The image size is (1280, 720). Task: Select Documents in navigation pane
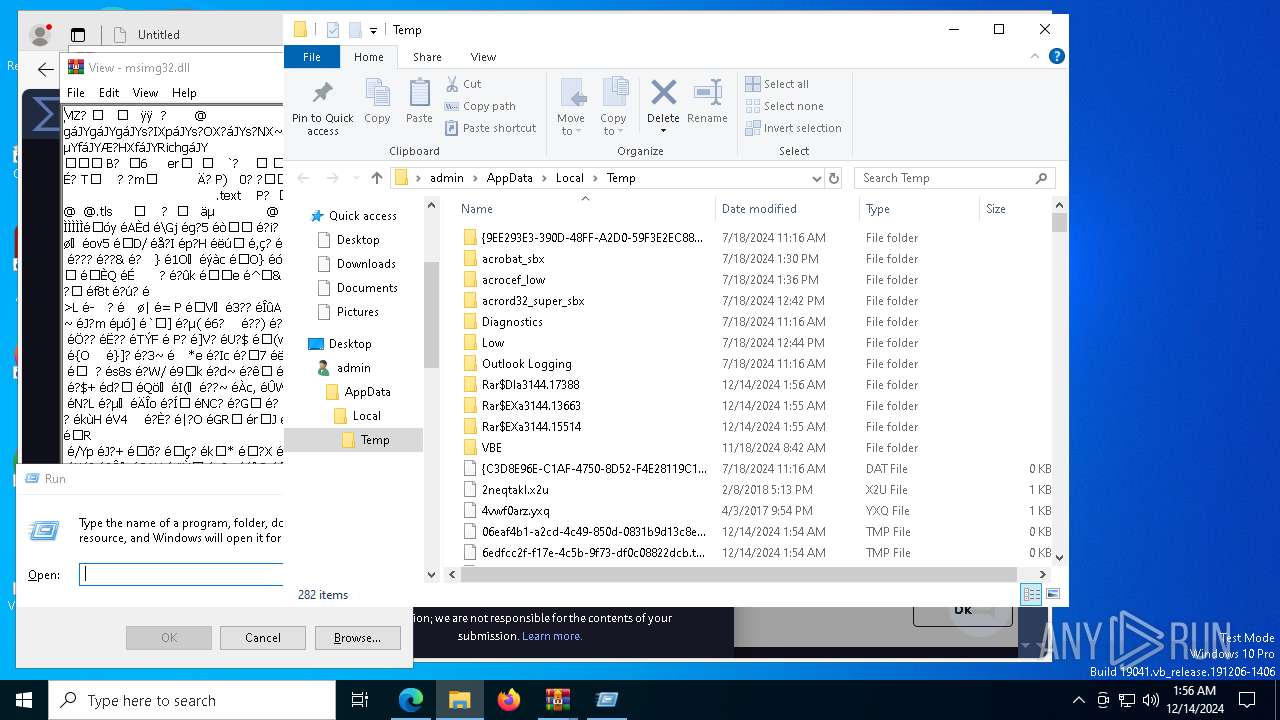pyautogui.click(x=367, y=288)
